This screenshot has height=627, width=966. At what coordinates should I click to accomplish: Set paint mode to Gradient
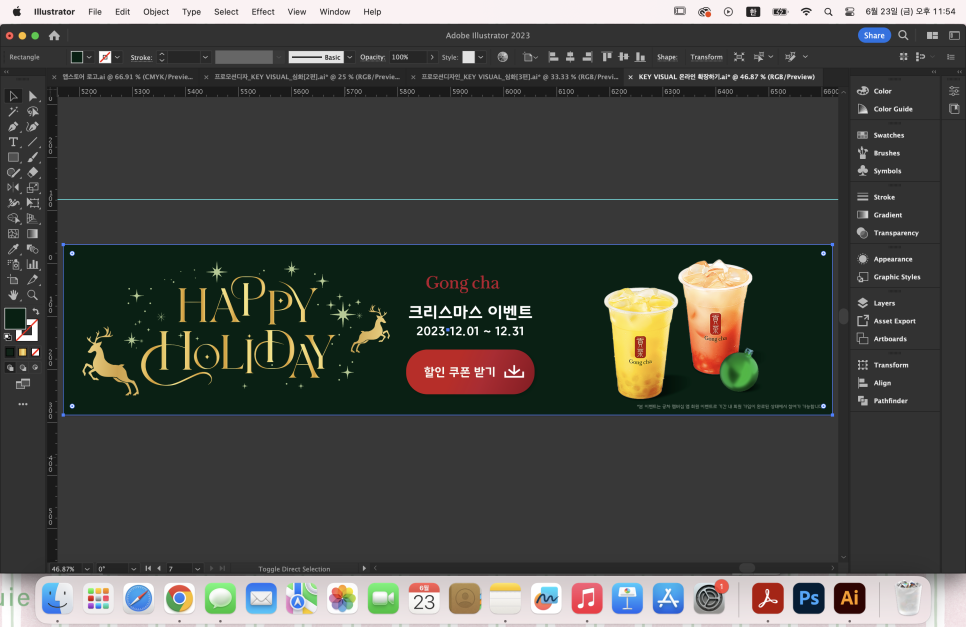23,352
